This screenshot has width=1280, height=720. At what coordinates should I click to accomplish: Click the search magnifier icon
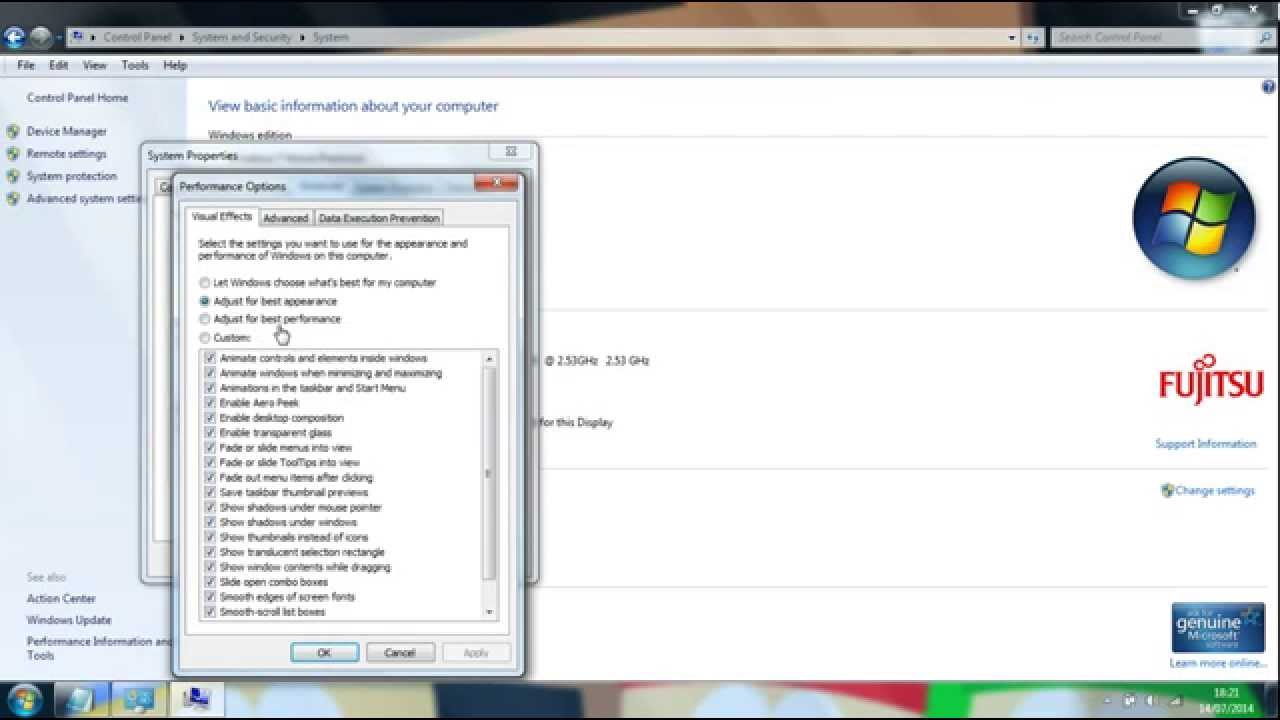pyautogui.click(x=1265, y=37)
